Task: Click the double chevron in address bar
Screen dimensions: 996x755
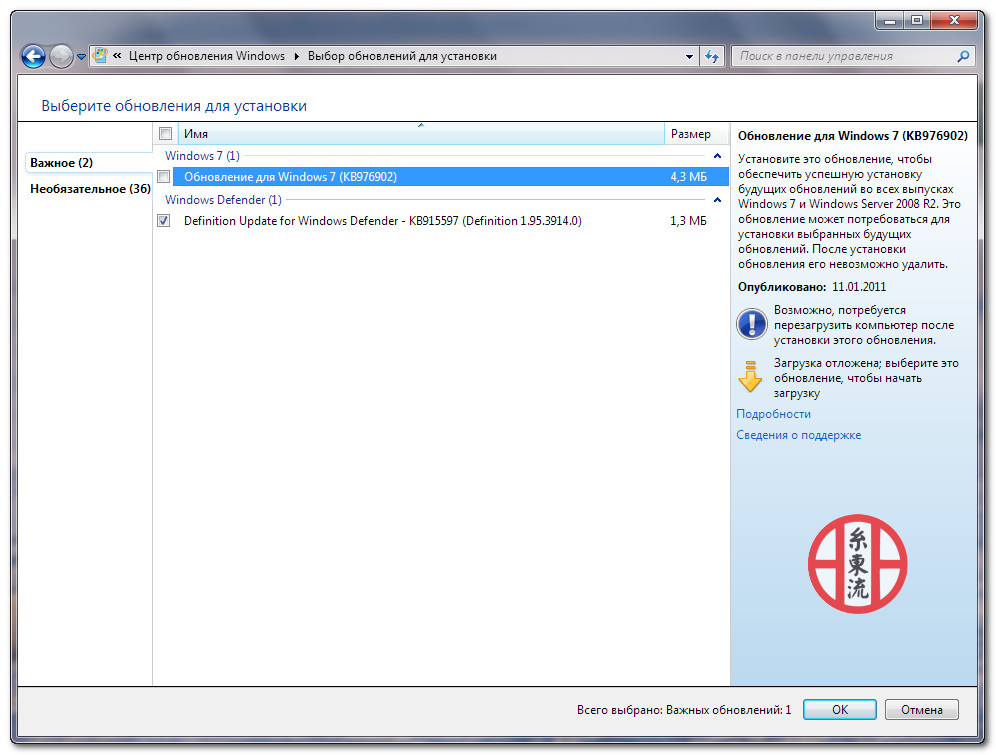Action: click(118, 56)
